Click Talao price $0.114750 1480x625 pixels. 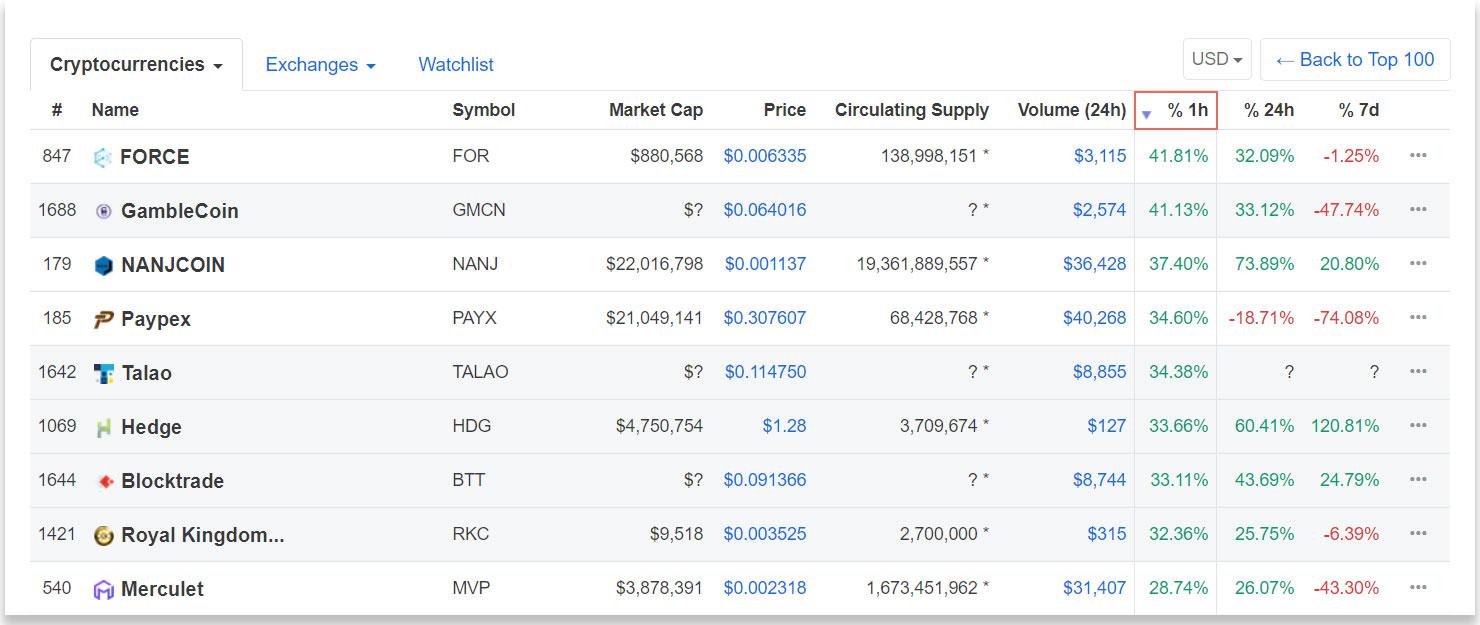(765, 372)
